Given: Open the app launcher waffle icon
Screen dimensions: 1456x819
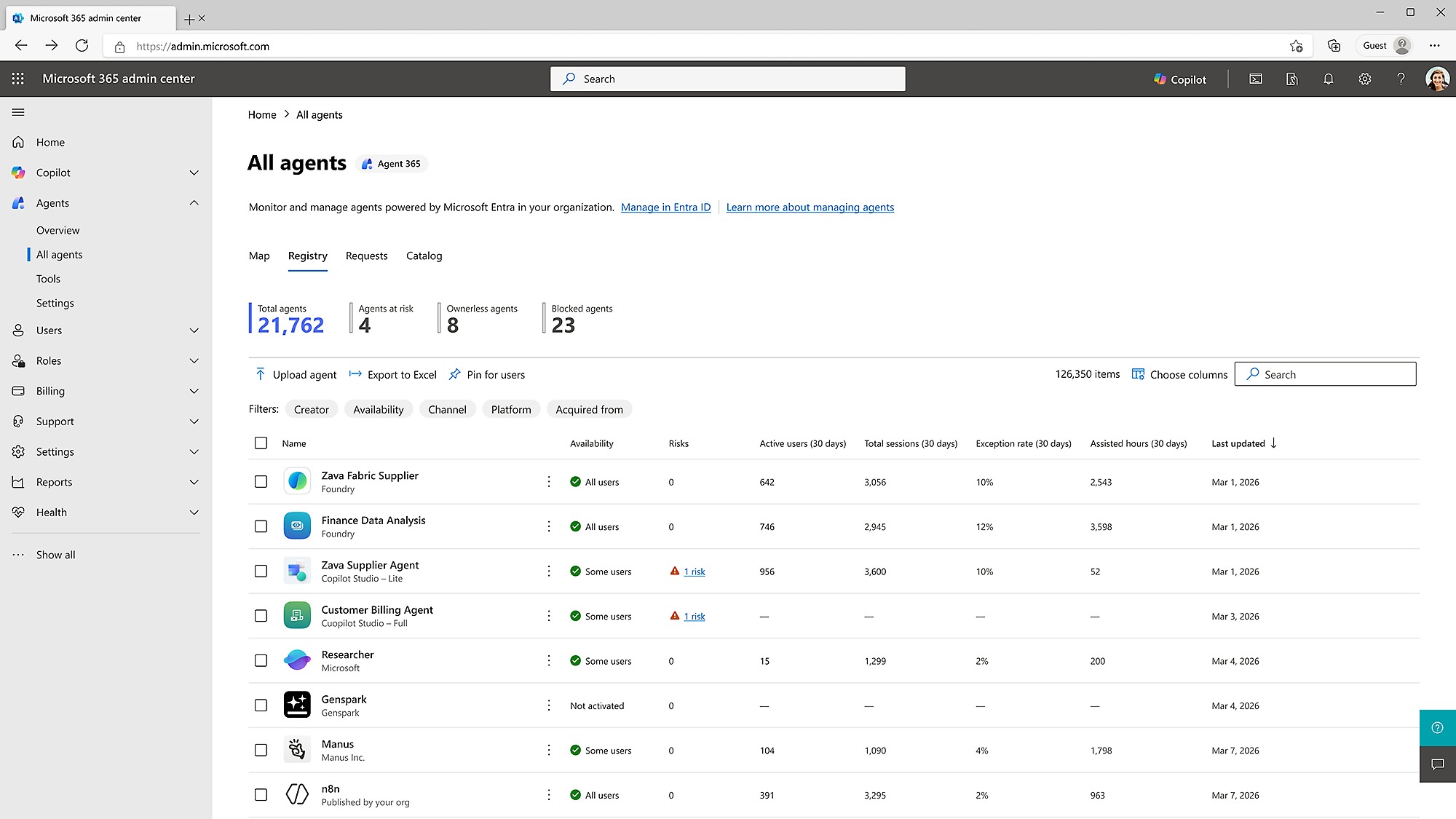Looking at the screenshot, I should (x=18, y=79).
